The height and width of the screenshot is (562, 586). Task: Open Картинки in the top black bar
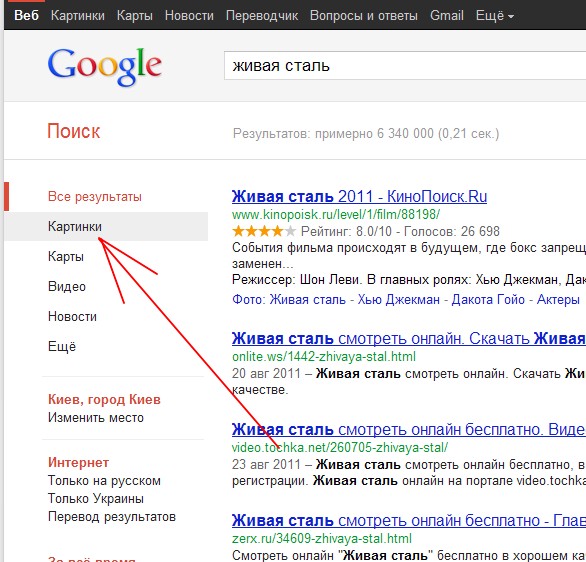point(78,16)
